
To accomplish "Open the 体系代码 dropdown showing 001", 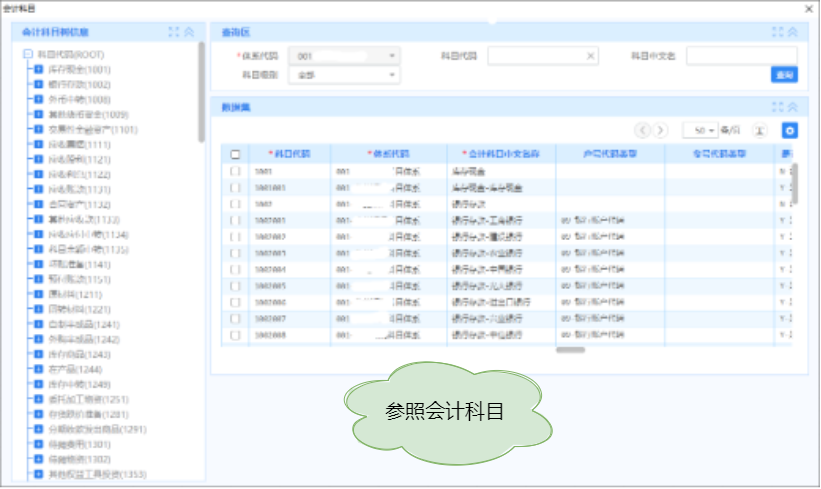I will click(x=344, y=56).
